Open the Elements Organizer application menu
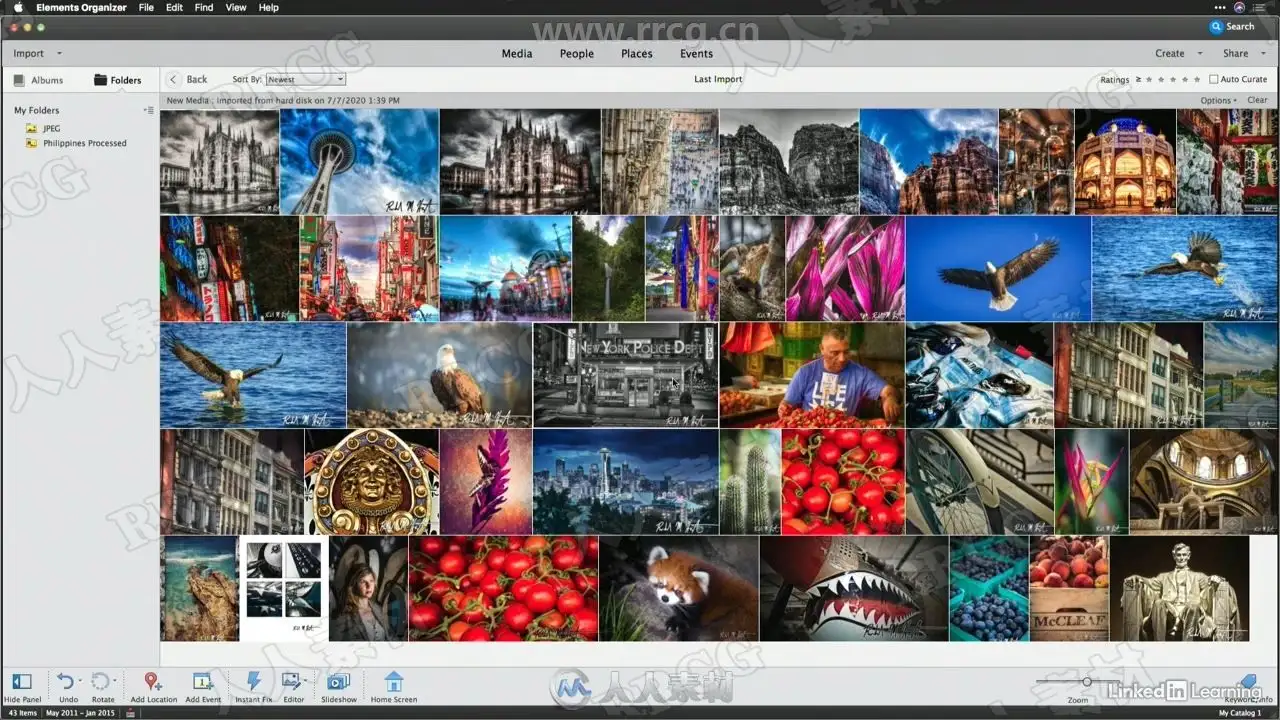 click(x=81, y=7)
